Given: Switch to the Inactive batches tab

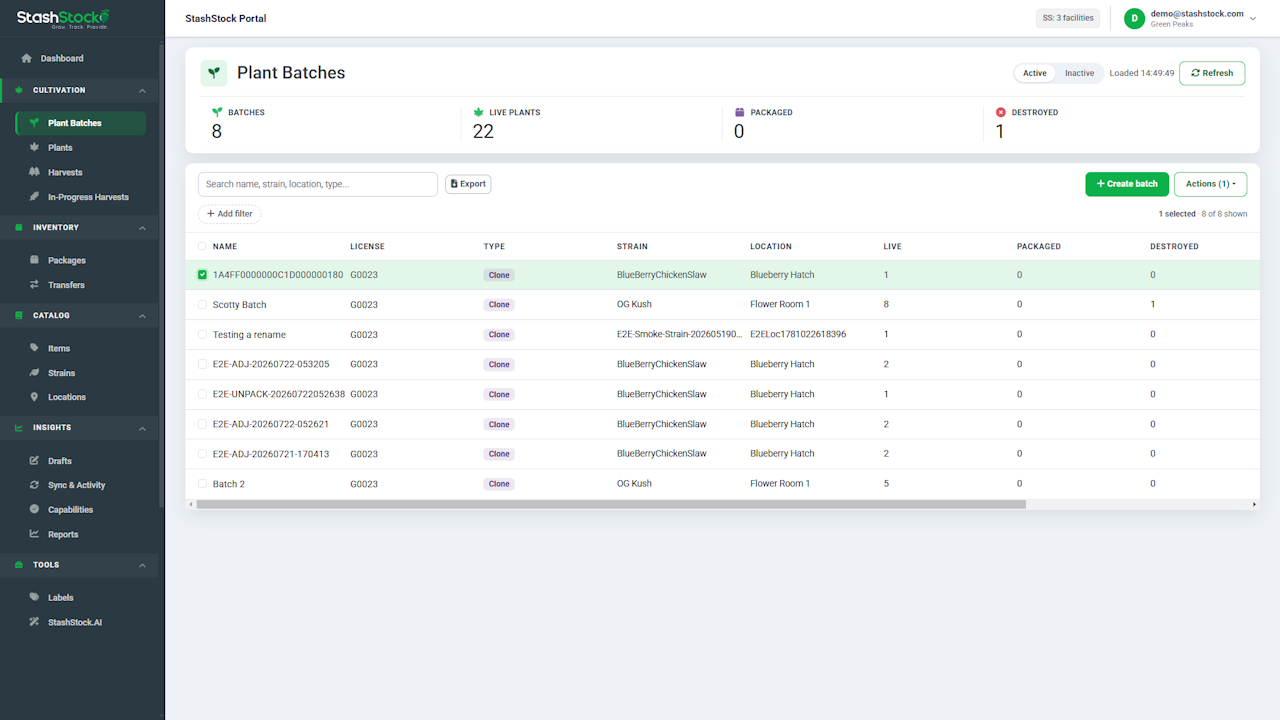Looking at the screenshot, I should pyautogui.click(x=1079, y=73).
